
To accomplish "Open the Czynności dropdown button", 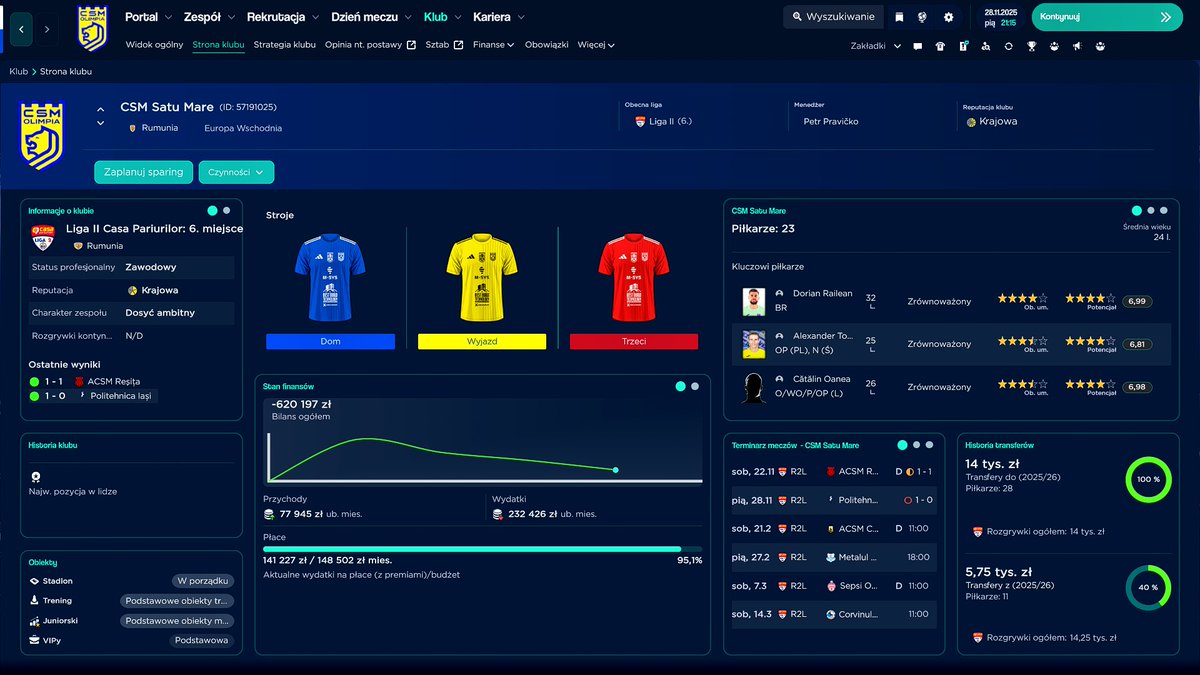I will click(x=236, y=172).
